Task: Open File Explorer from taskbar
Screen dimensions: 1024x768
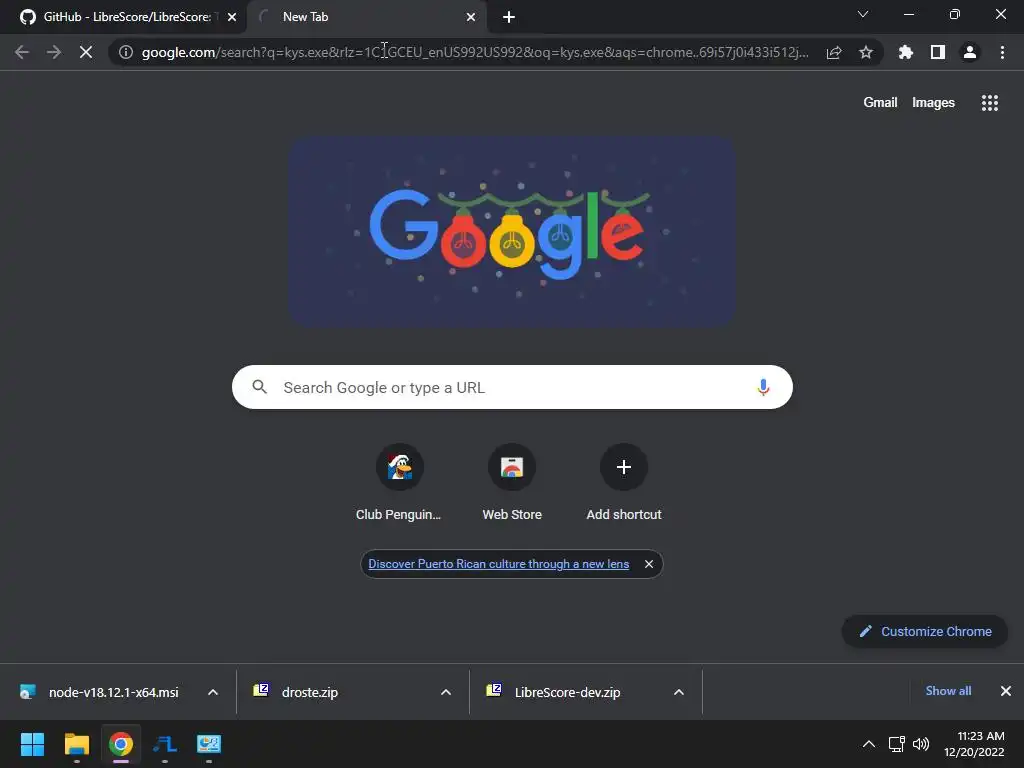Action: click(x=76, y=744)
